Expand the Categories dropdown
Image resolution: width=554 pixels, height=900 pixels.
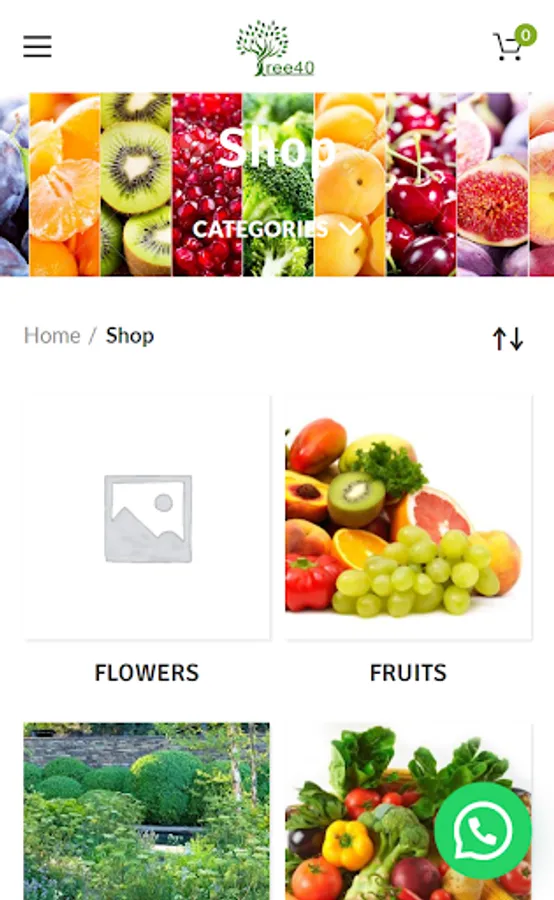click(277, 229)
